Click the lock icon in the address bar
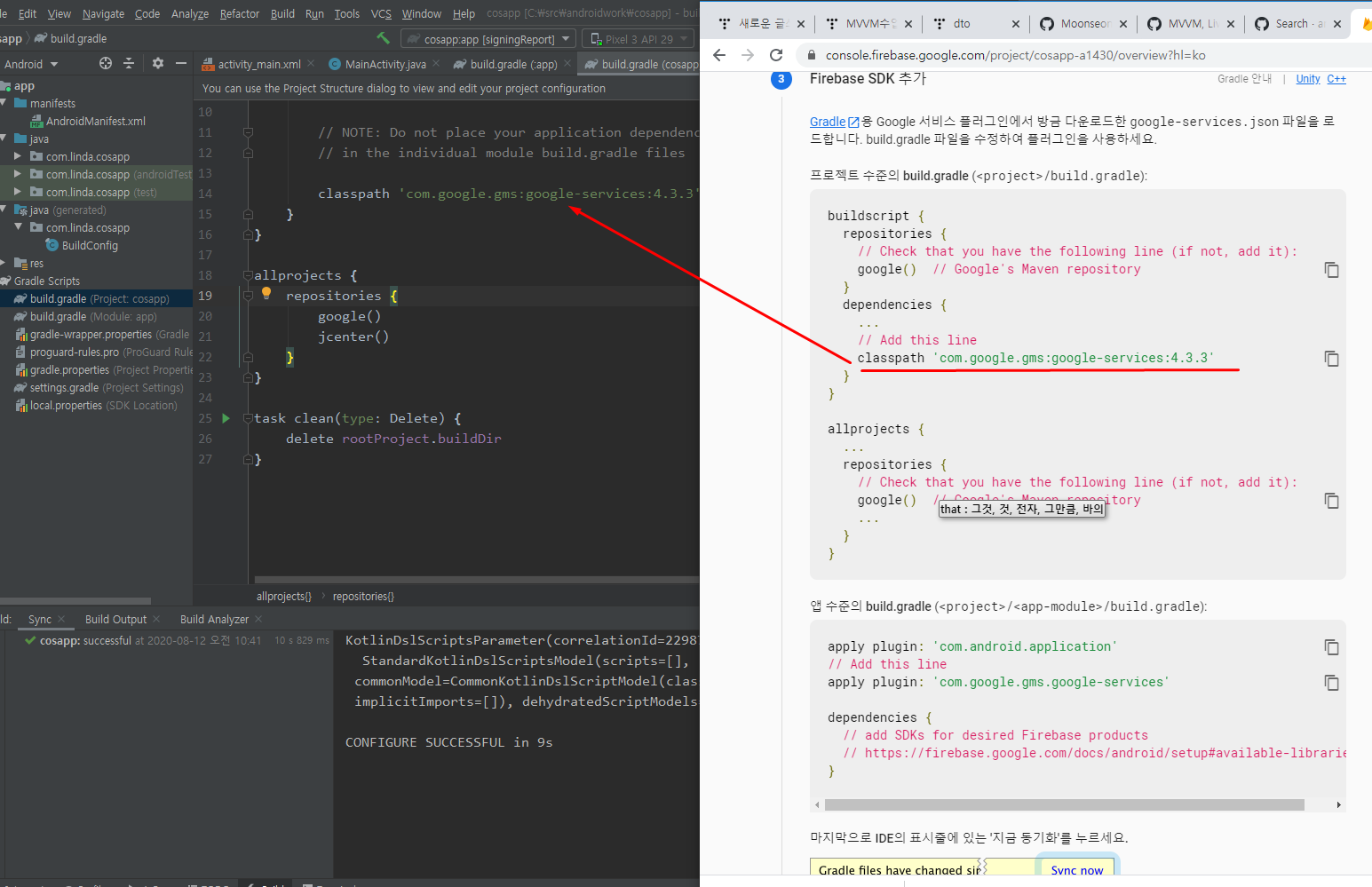1372x887 pixels. coord(811,55)
